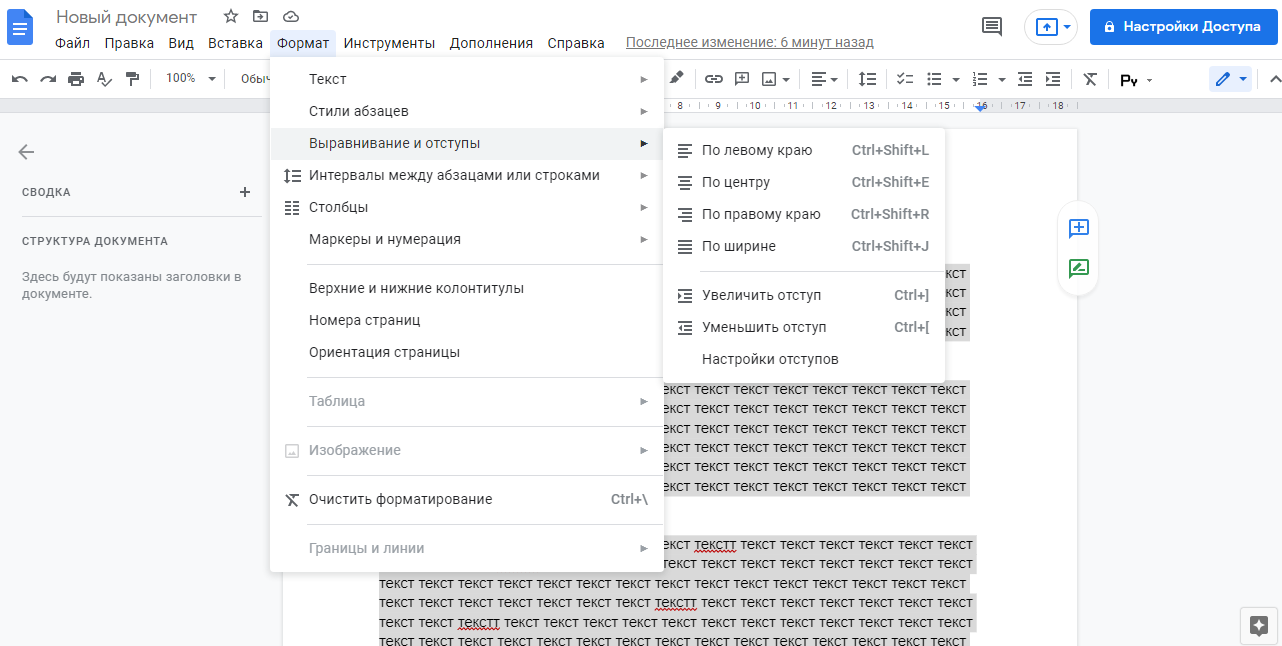Expand the Интервалы между абзацами или строками submenu
Screen dimensions: 1282x646
(454, 175)
